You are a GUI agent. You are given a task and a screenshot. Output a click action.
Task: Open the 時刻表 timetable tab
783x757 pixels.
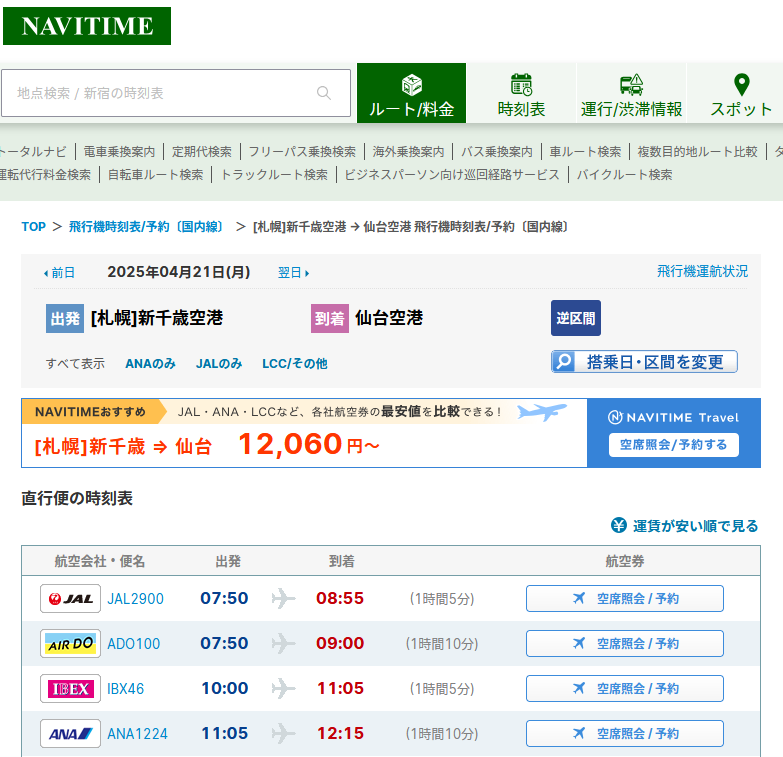tap(521, 93)
